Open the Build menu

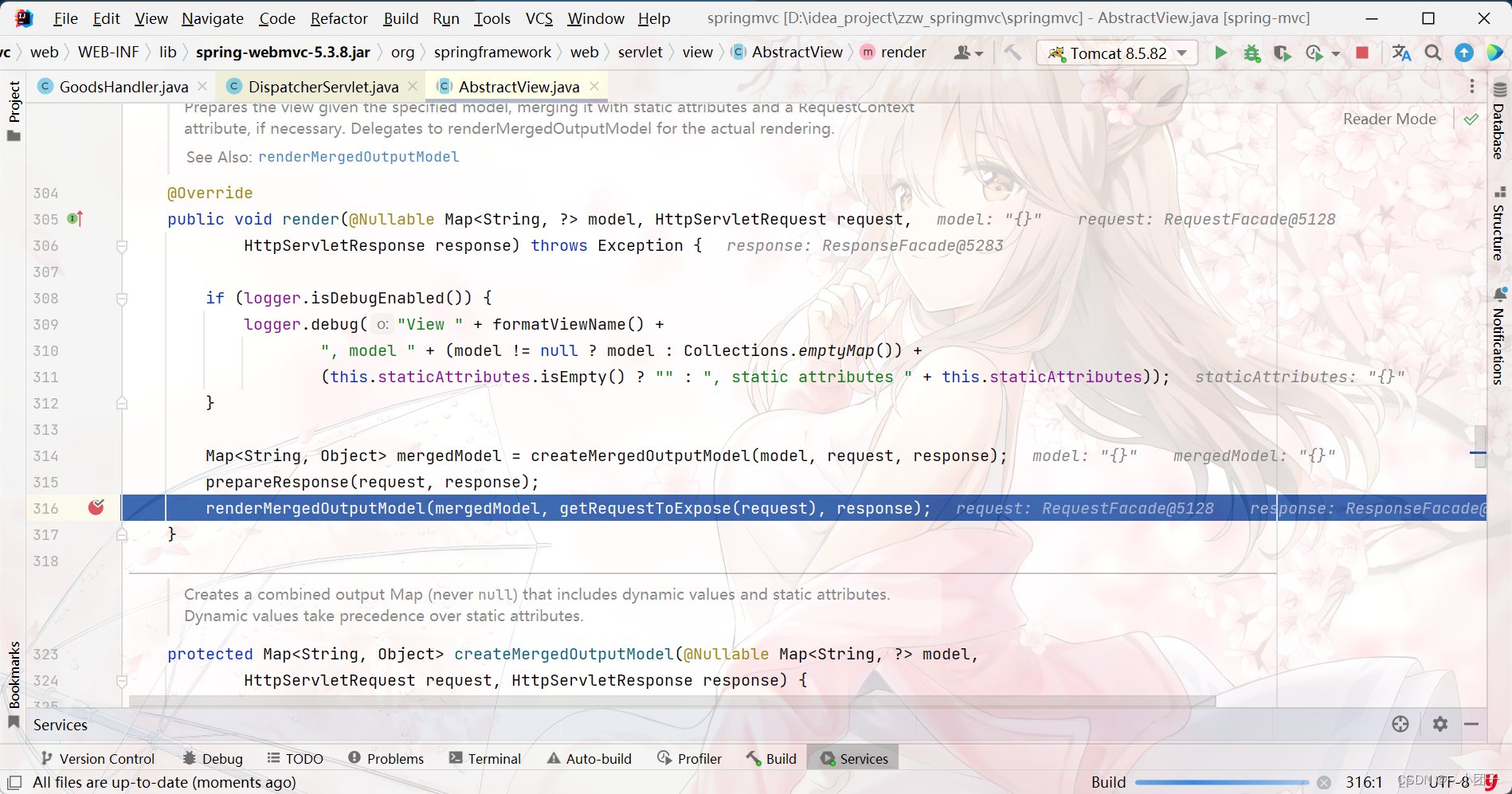tap(401, 18)
